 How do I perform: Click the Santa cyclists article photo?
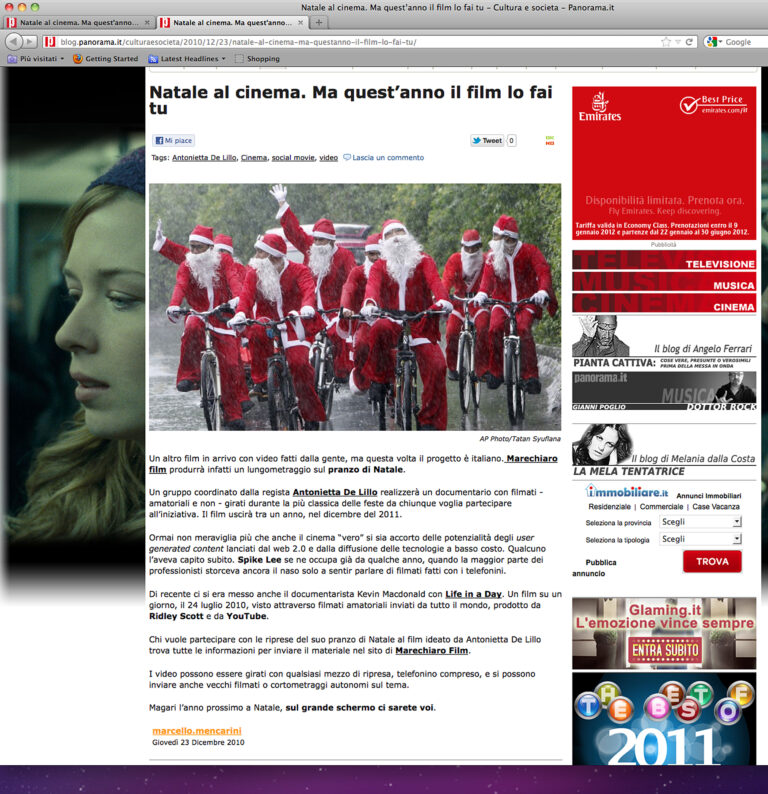coord(355,306)
